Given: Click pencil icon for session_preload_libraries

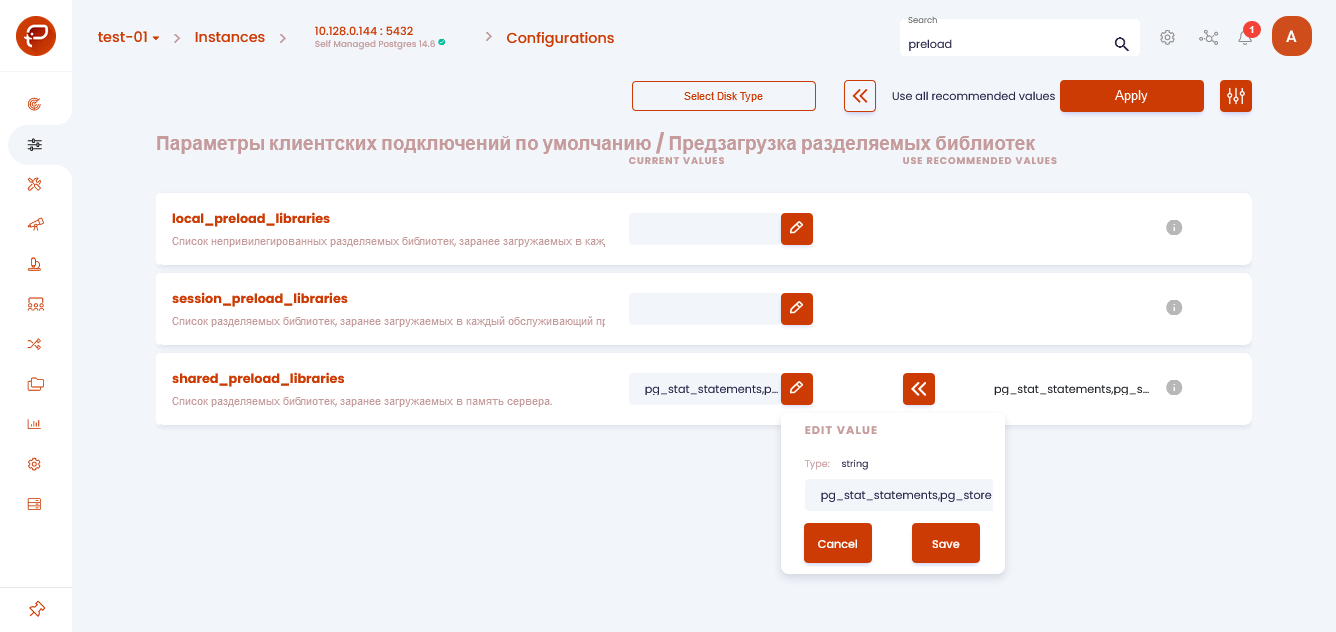Looking at the screenshot, I should (x=797, y=309).
